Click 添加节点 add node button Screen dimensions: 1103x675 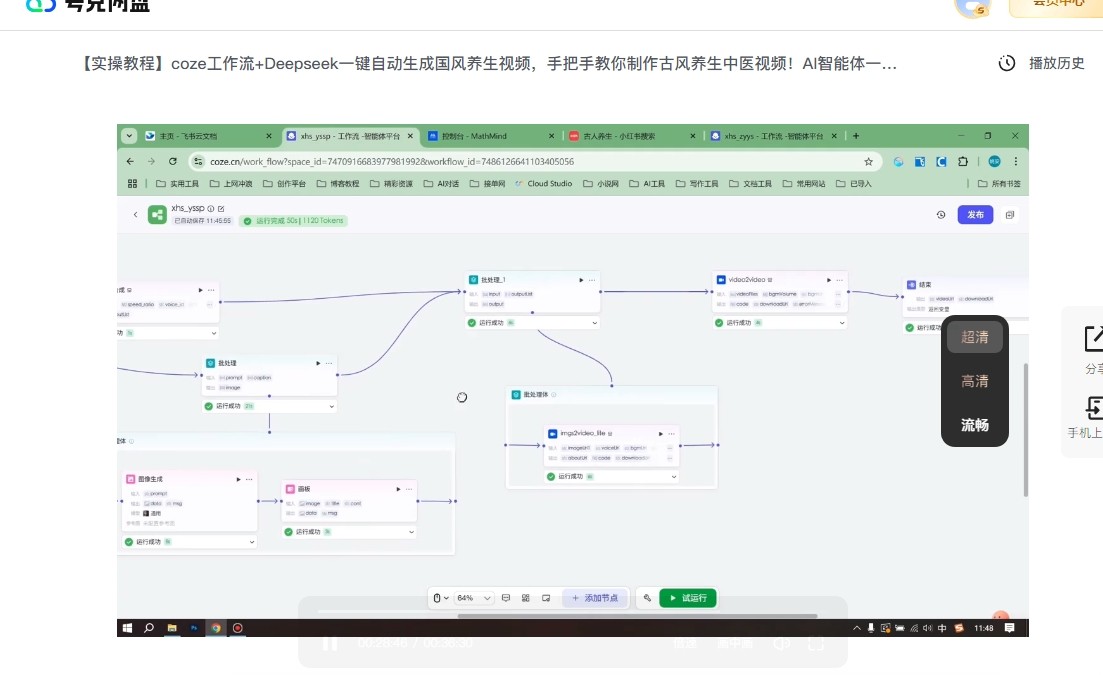point(595,598)
